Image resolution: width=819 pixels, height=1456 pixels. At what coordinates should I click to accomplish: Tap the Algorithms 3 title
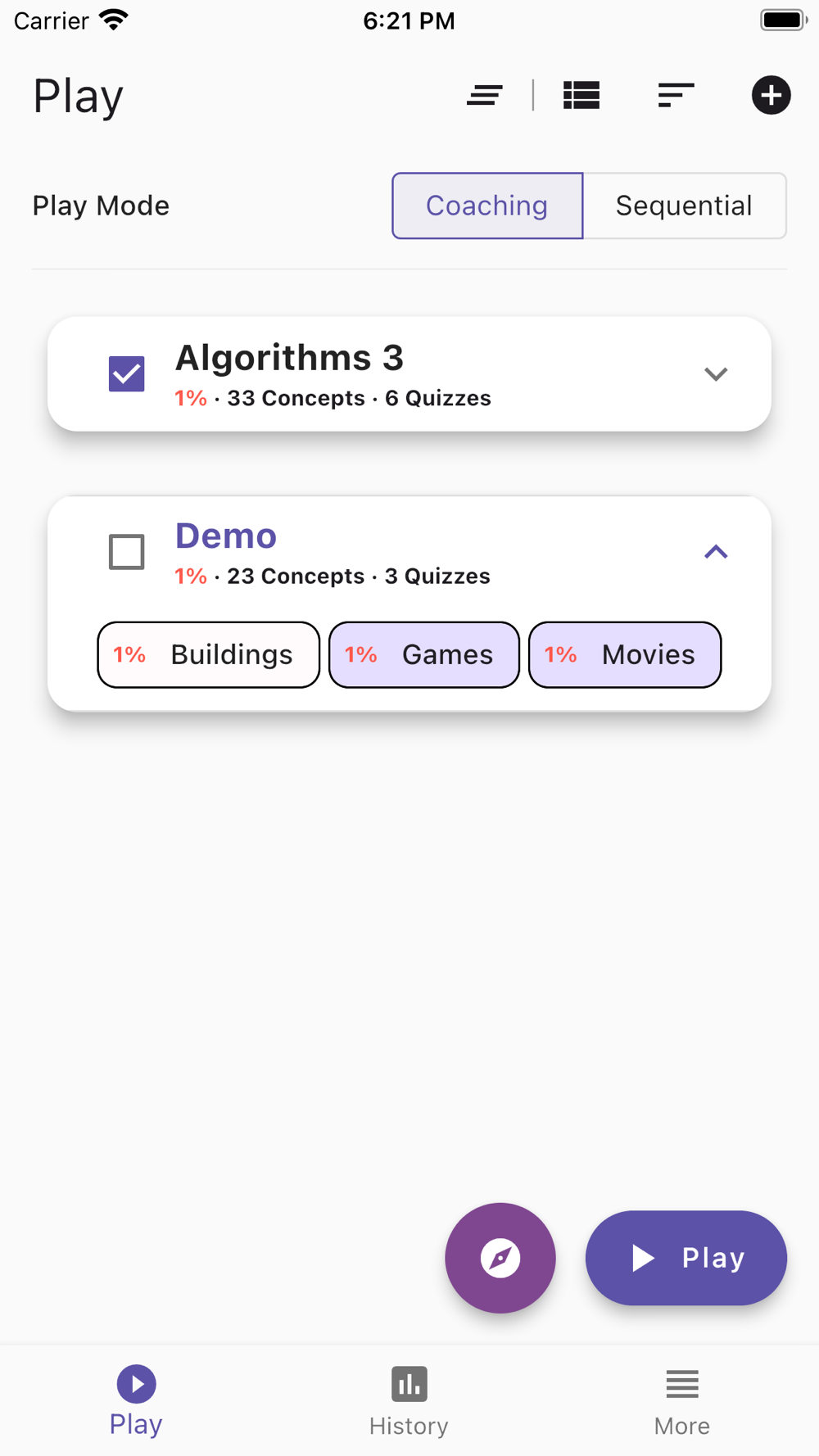[x=289, y=358]
